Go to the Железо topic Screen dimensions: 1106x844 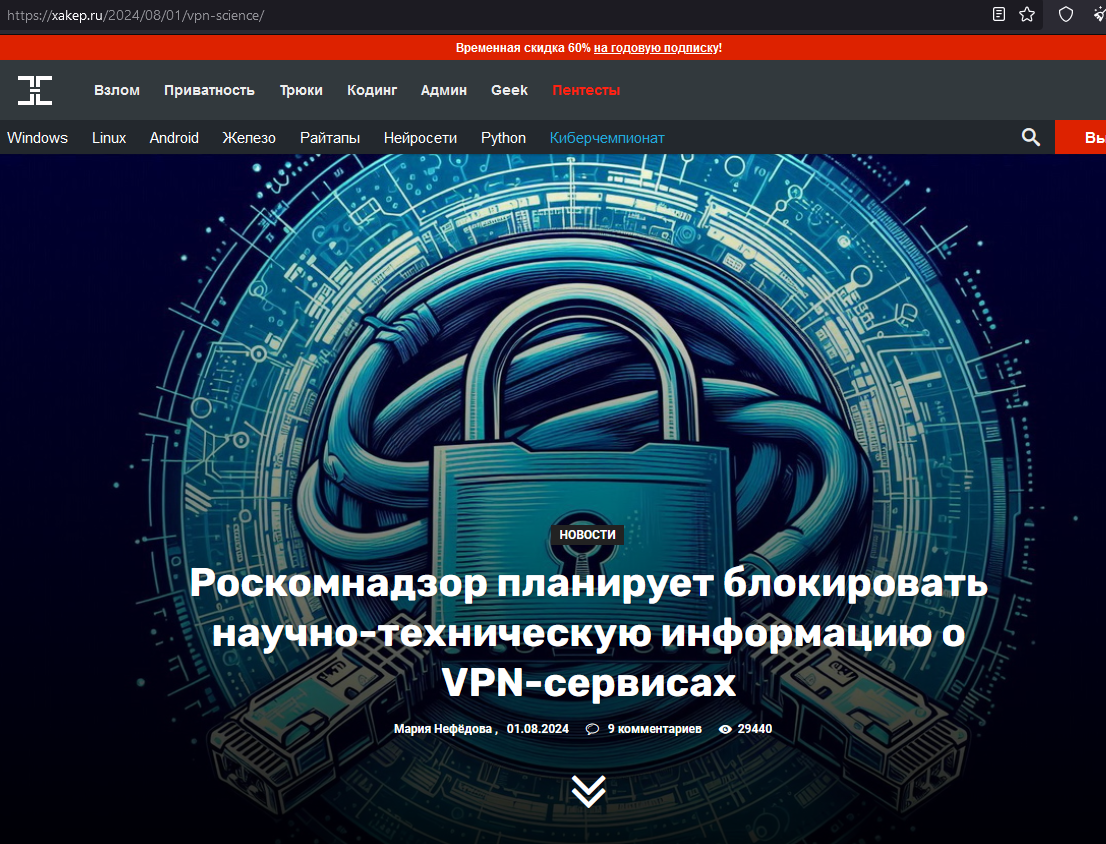[249, 138]
